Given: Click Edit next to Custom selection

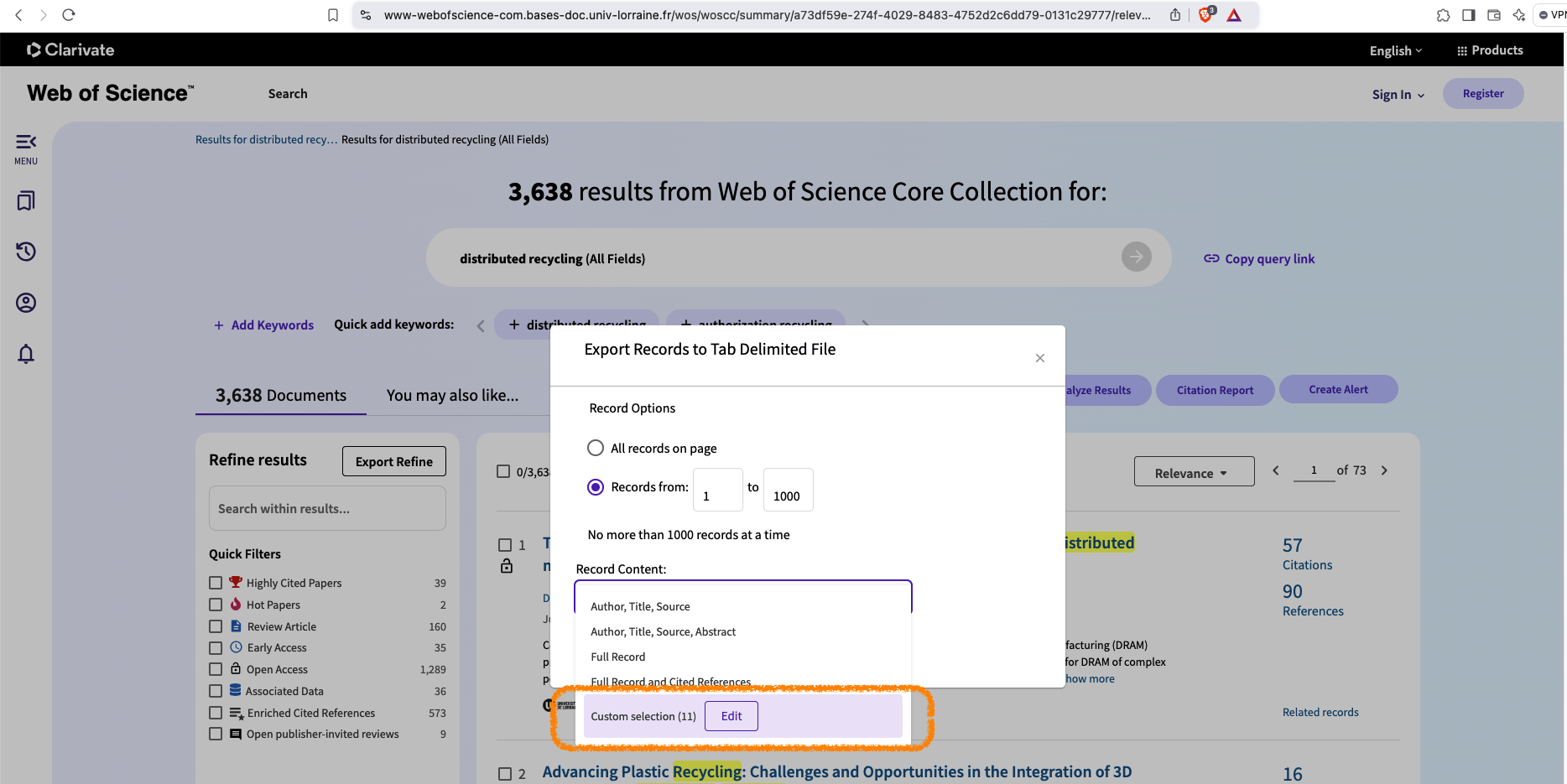Looking at the screenshot, I should 731,716.
